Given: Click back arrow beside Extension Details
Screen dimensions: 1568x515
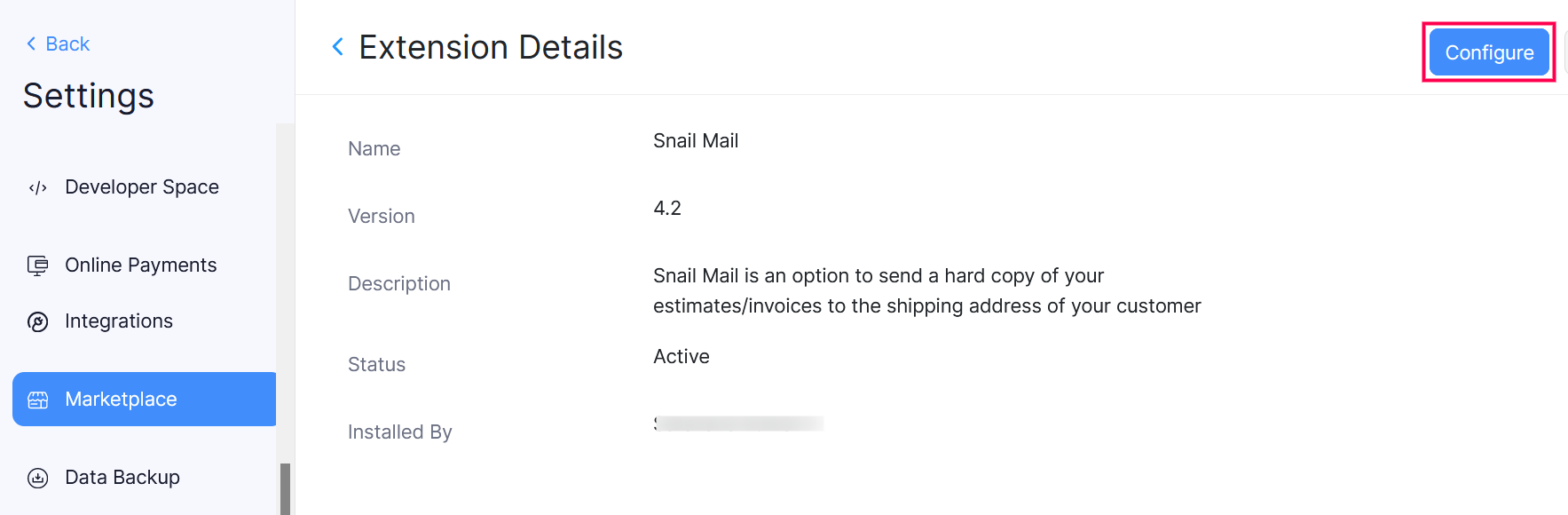Looking at the screenshot, I should click(x=337, y=47).
